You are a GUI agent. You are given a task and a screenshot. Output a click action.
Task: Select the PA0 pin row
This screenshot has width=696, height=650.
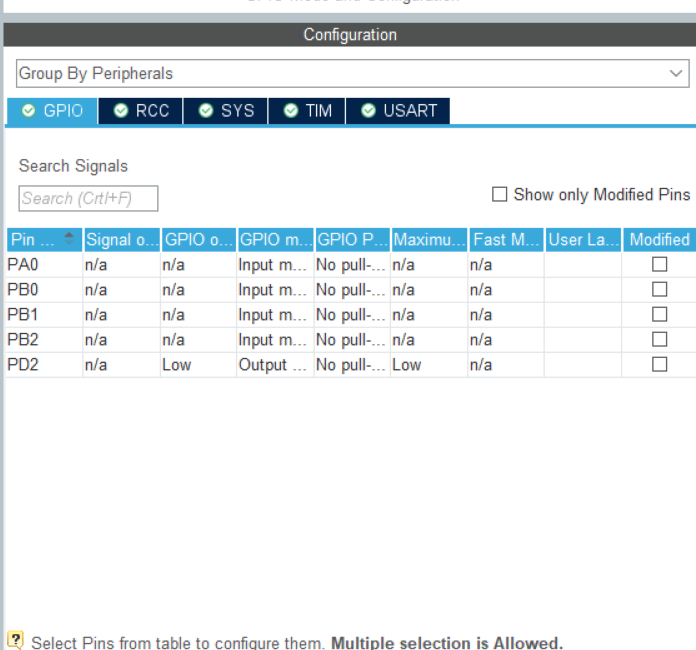tap(351, 265)
